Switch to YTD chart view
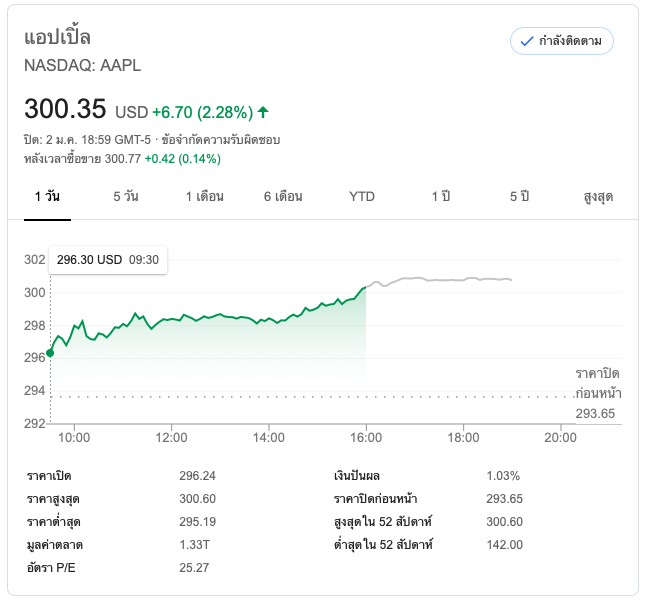 [362, 196]
